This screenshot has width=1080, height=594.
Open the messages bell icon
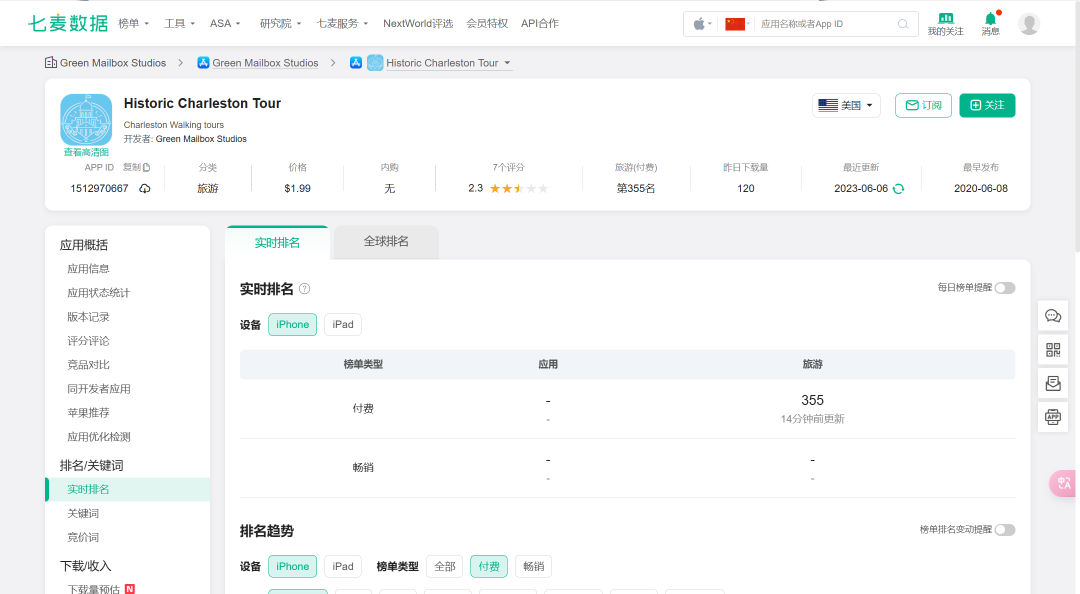point(990,18)
